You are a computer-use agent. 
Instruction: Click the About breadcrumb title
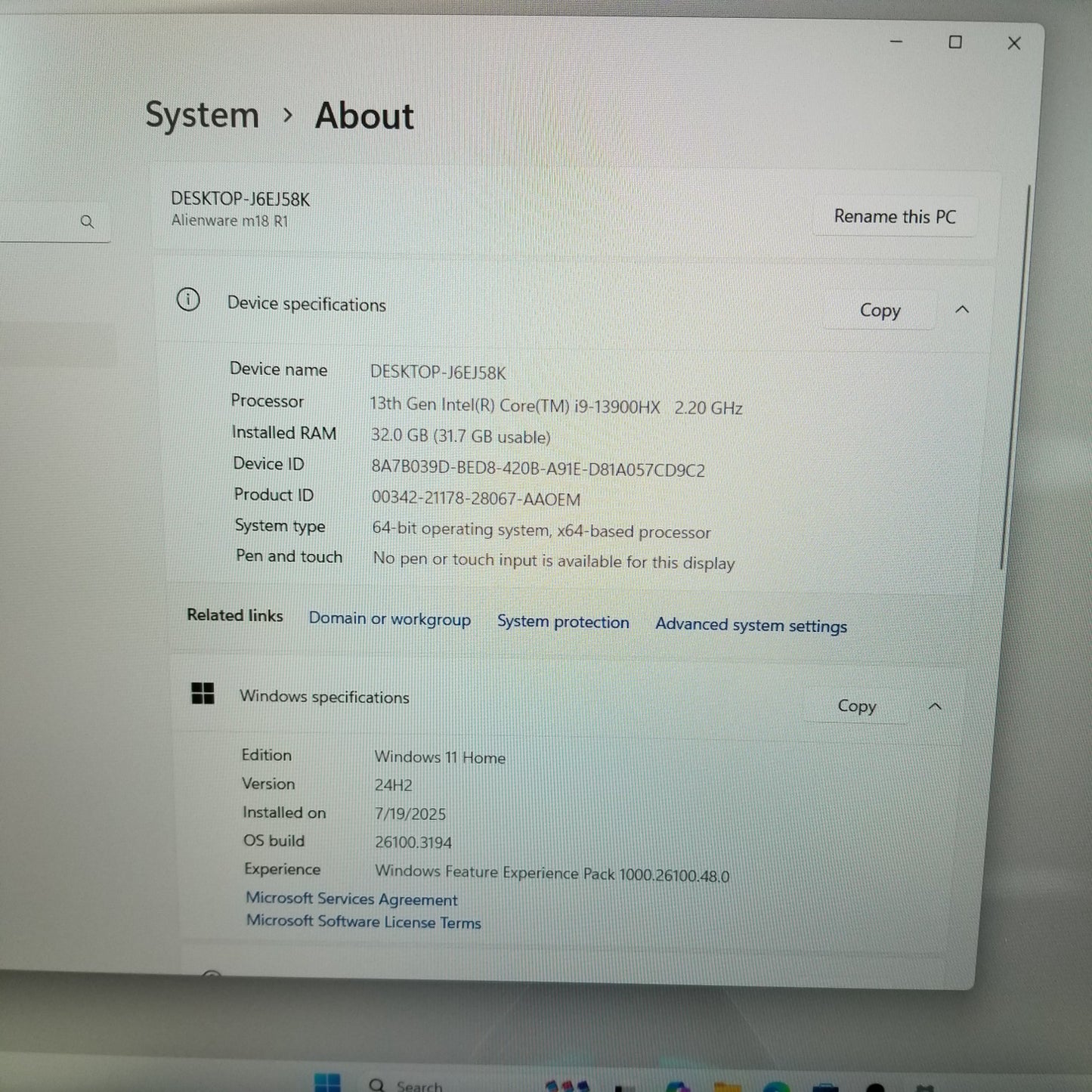(x=364, y=116)
